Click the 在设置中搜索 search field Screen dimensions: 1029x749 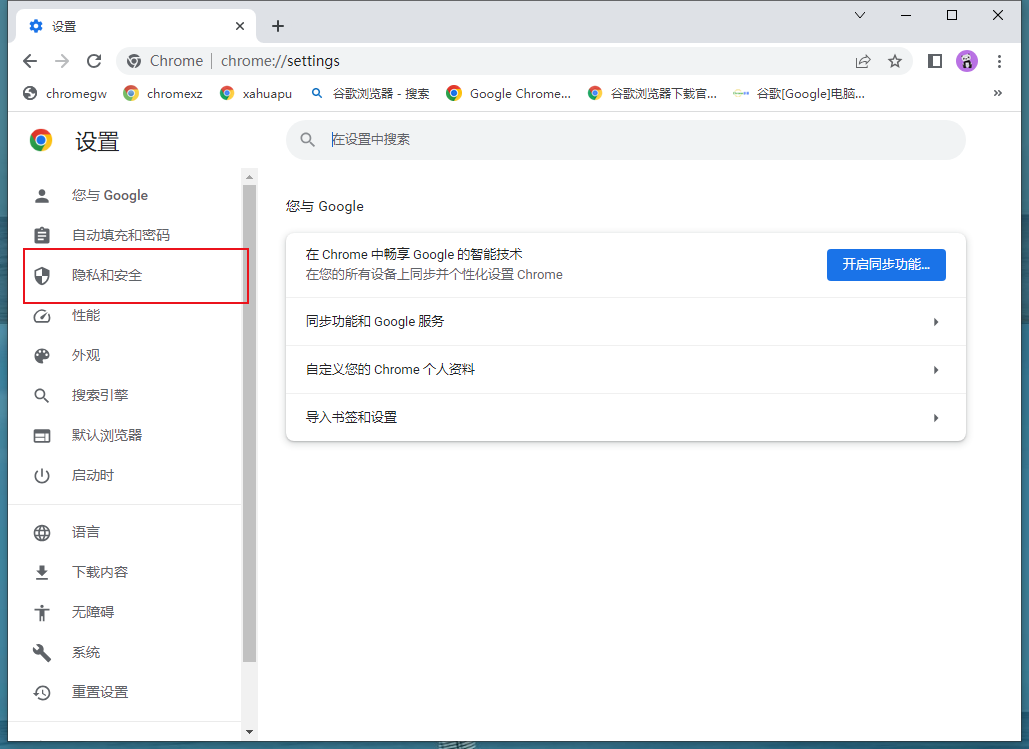[625, 140]
